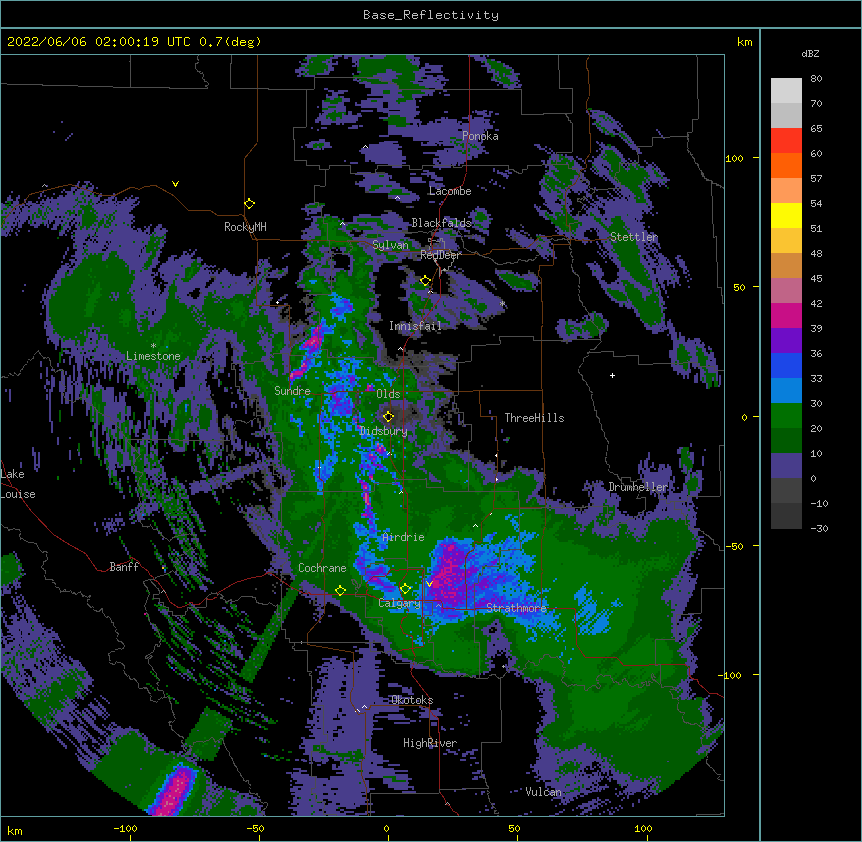The width and height of the screenshot is (862, 842).
Task: Click the -50 tick on the right km axis
Action: pyautogui.click(x=734, y=546)
